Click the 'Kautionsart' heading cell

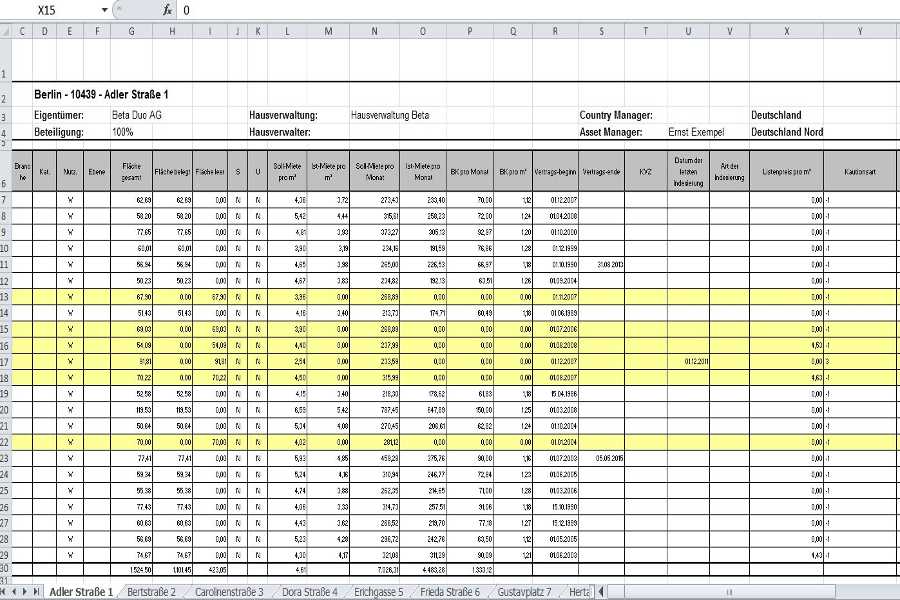pyautogui.click(x=860, y=171)
